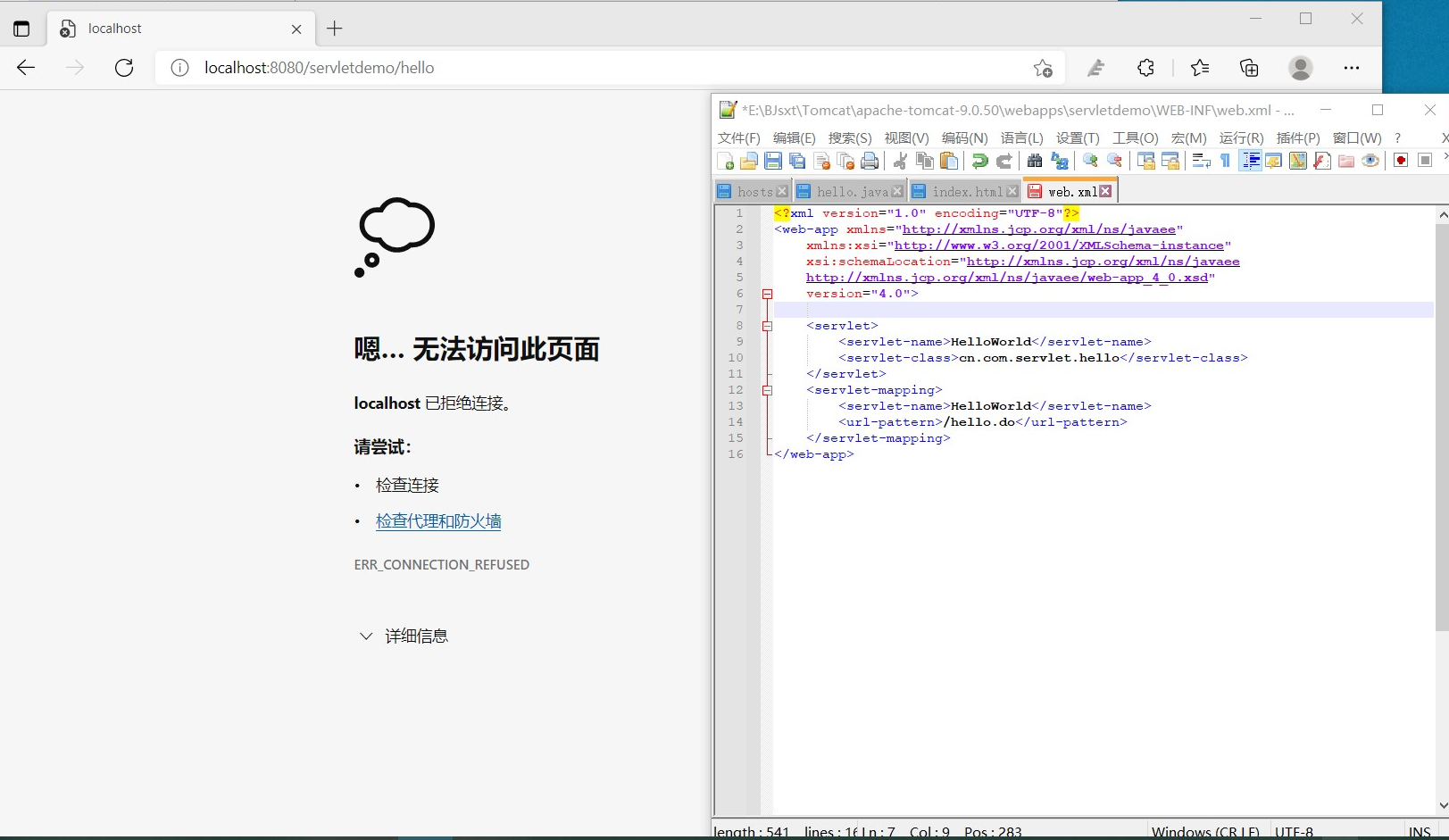The image size is (1449, 840).
Task: Open the user-defined language icon
Action: 1274,161
